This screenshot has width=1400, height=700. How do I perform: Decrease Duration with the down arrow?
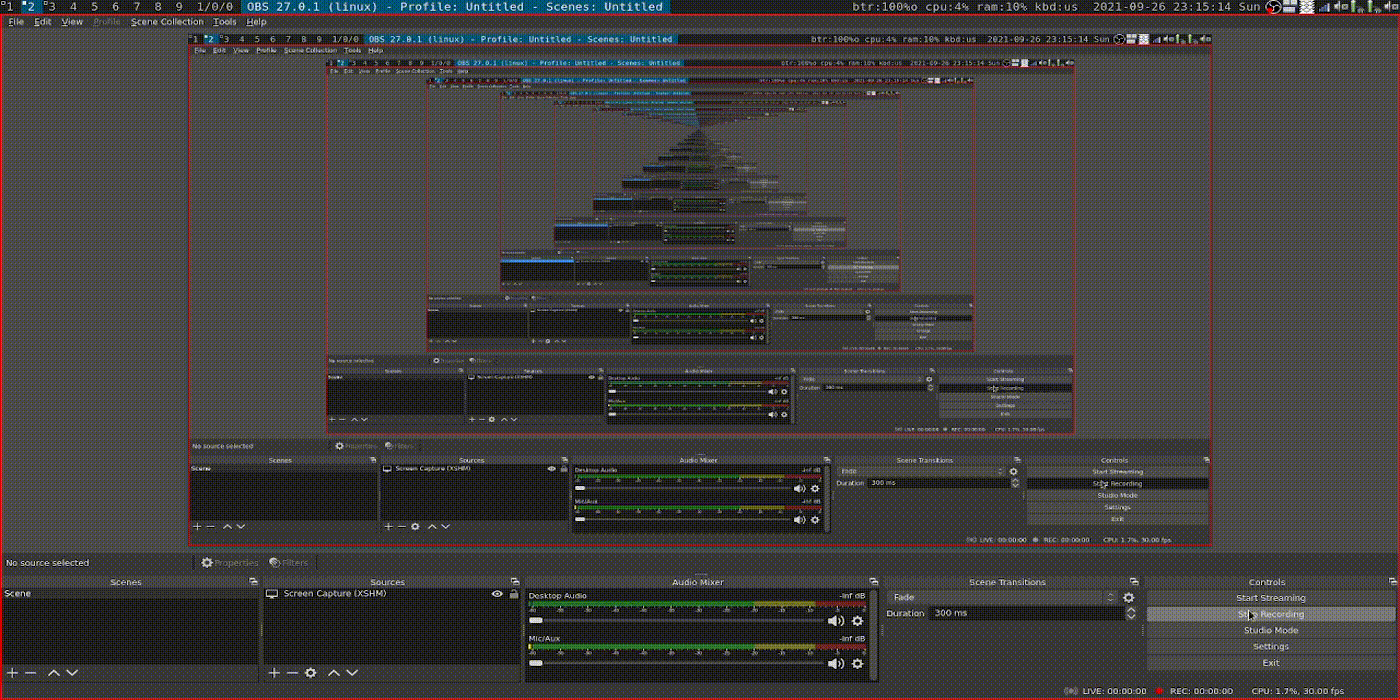tap(1131, 617)
